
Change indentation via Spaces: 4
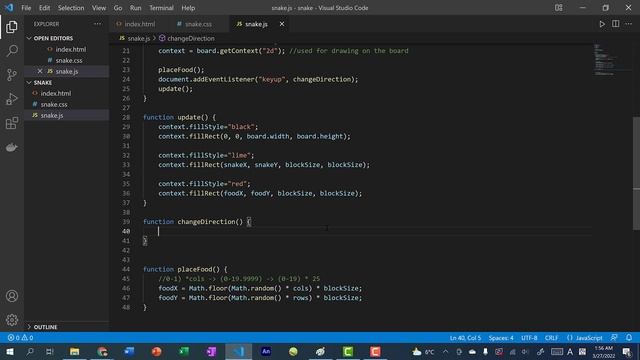coord(501,338)
